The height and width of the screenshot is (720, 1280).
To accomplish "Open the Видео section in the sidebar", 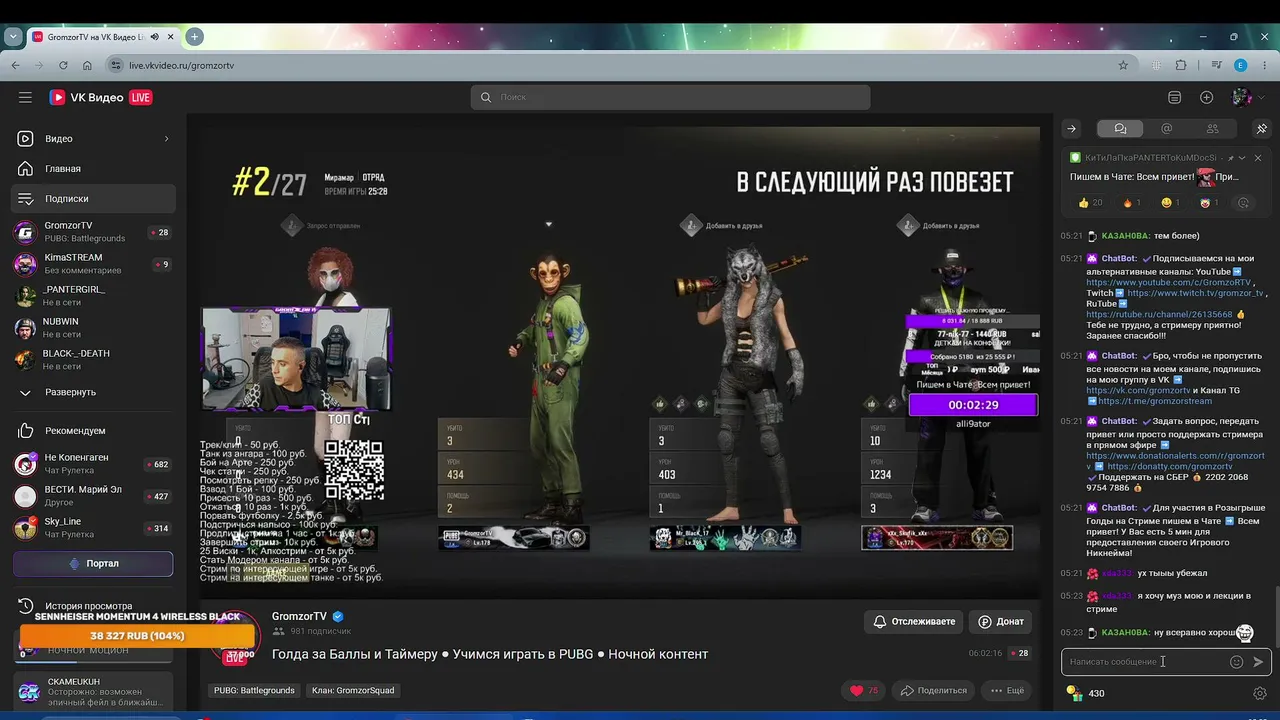I will click(94, 139).
